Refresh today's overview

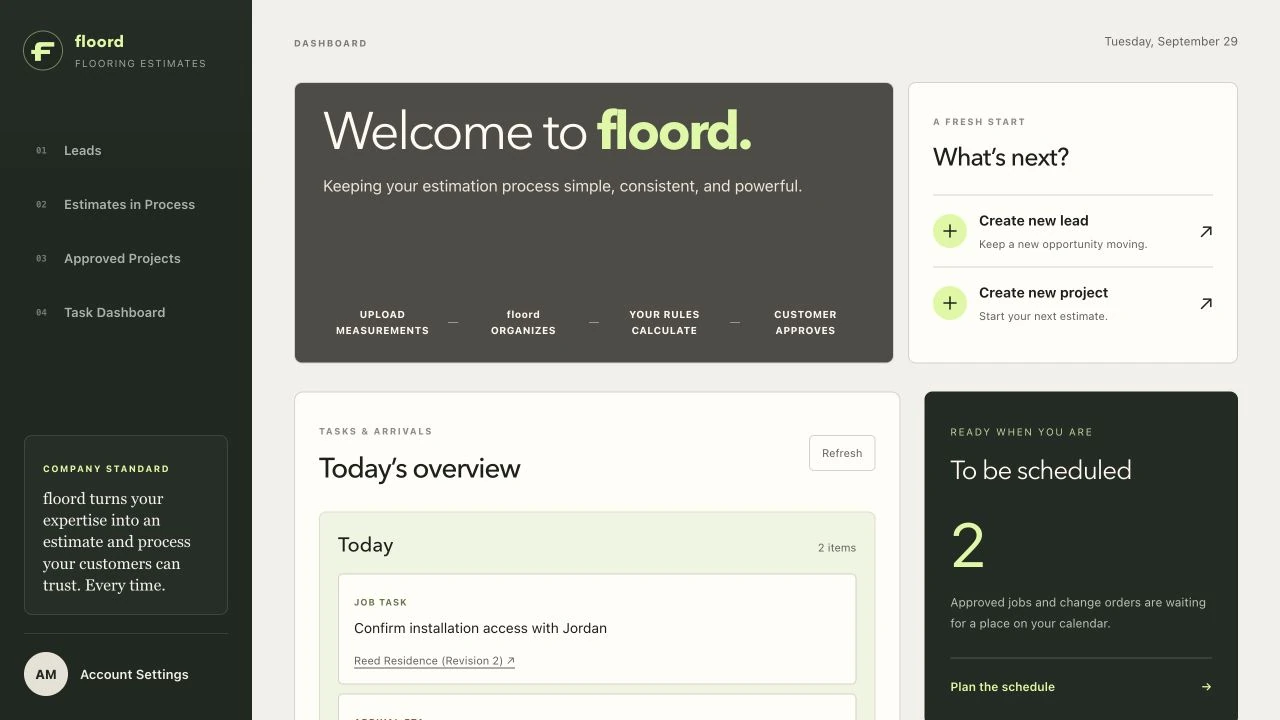pos(842,453)
